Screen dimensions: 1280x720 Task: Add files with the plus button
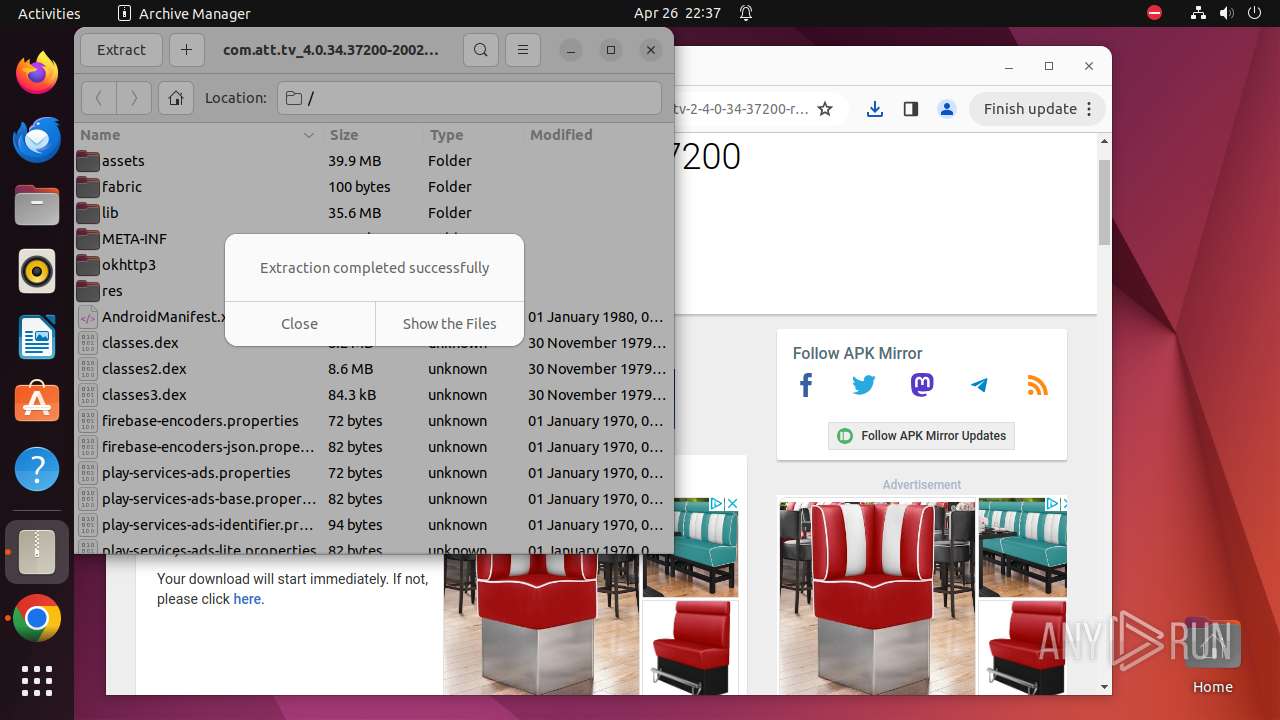click(186, 50)
